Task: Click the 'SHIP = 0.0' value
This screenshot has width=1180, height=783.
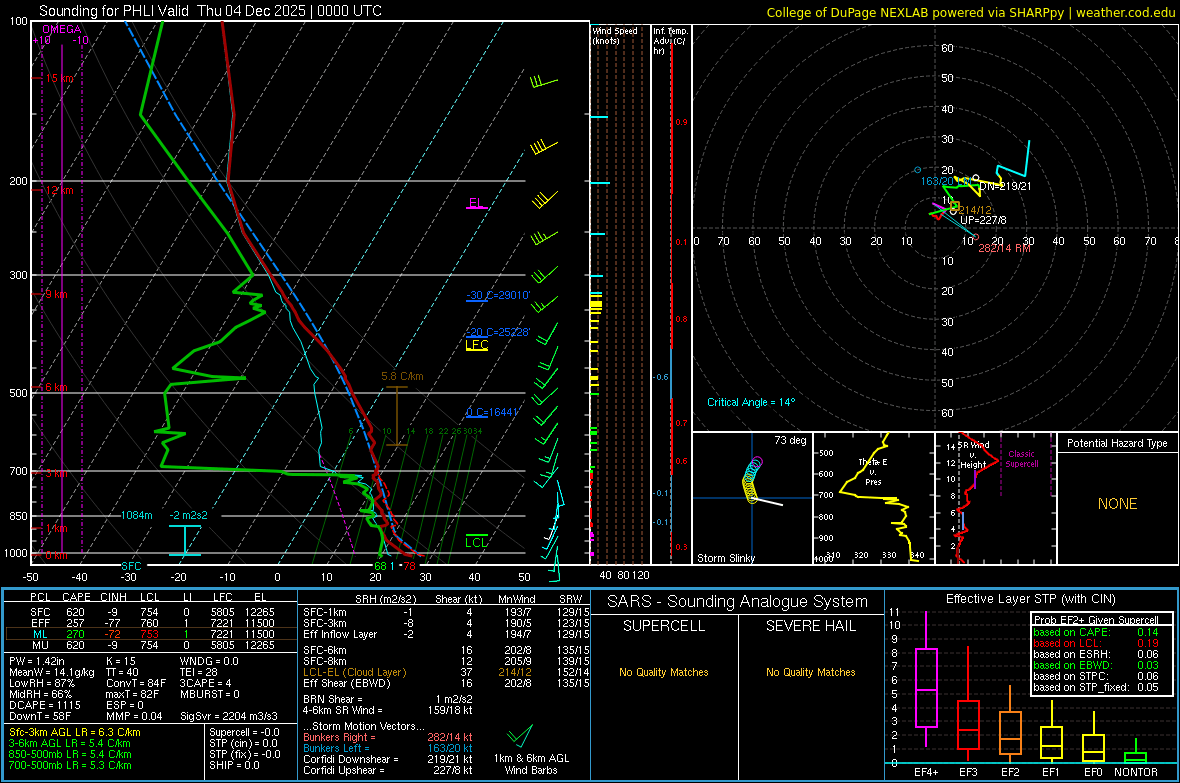Action: click(x=234, y=765)
